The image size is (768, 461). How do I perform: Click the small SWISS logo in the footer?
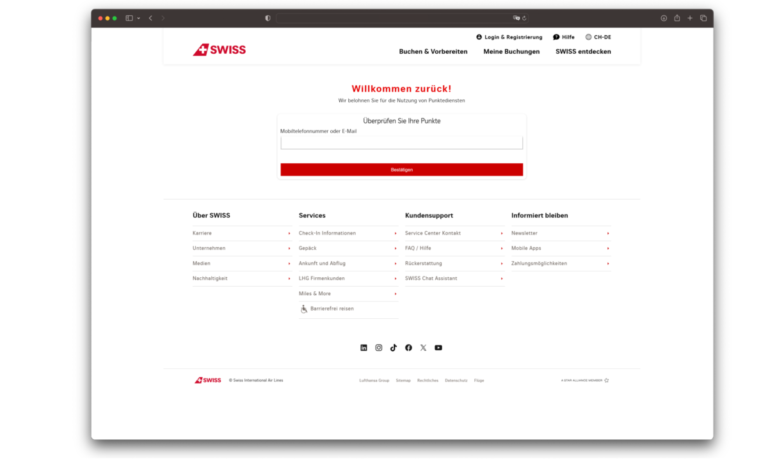(x=208, y=380)
